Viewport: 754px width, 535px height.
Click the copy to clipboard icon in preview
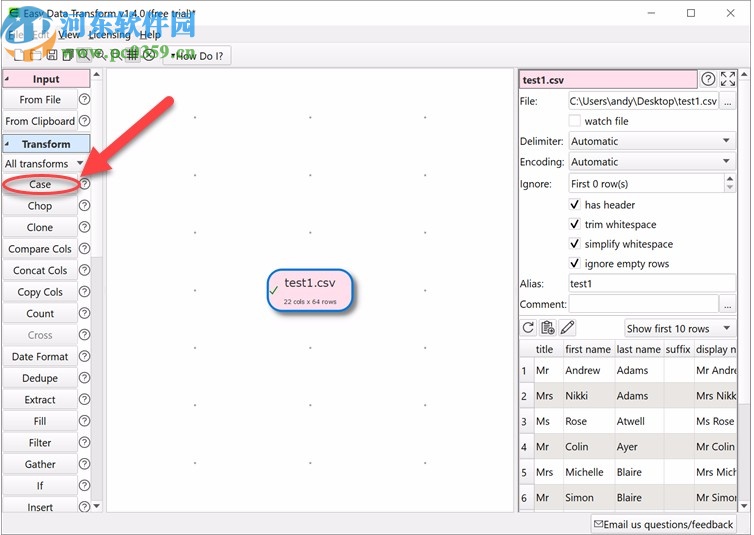pyautogui.click(x=548, y=328)
